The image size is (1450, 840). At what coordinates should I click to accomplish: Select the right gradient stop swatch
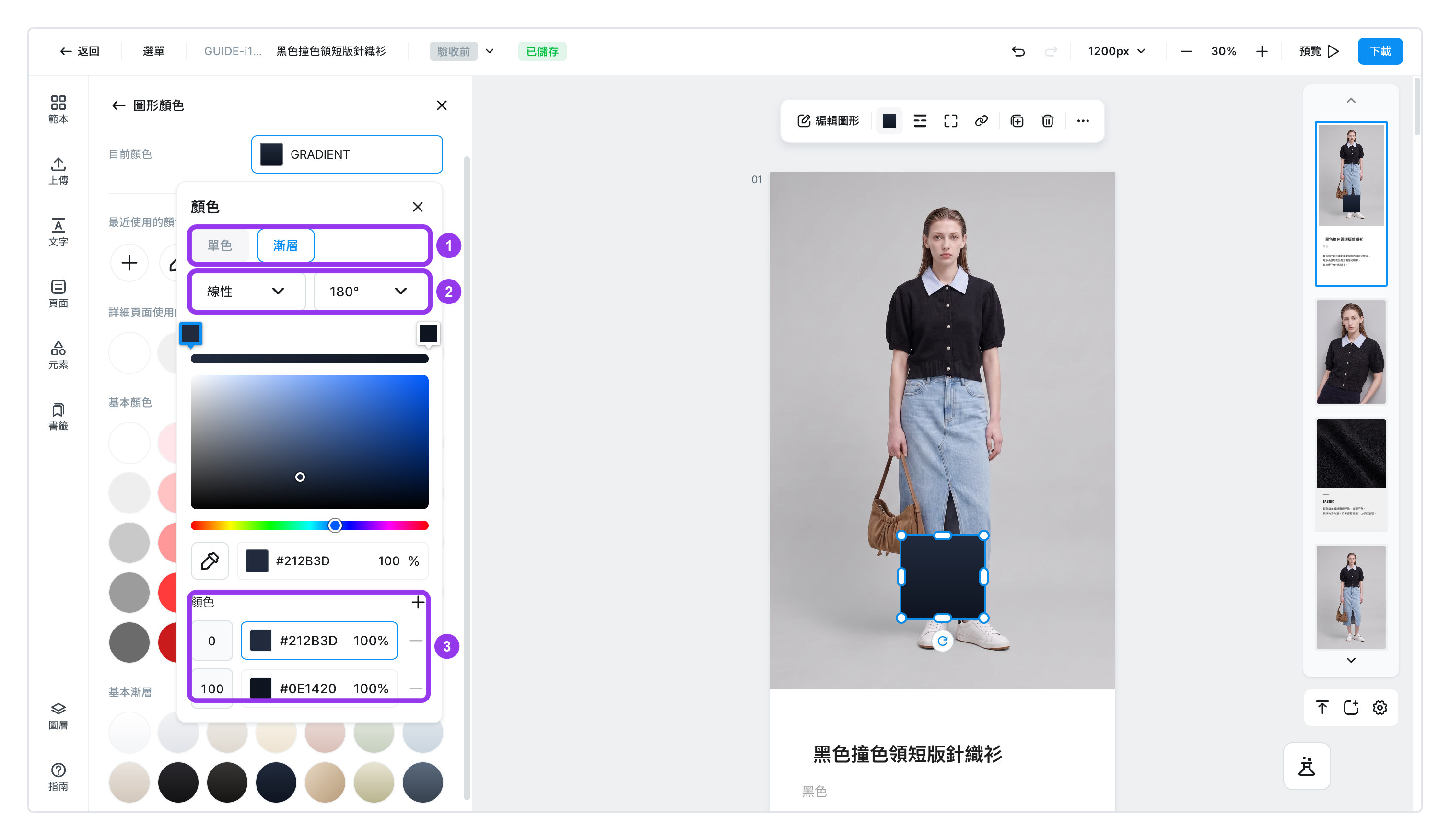(428, 333)
